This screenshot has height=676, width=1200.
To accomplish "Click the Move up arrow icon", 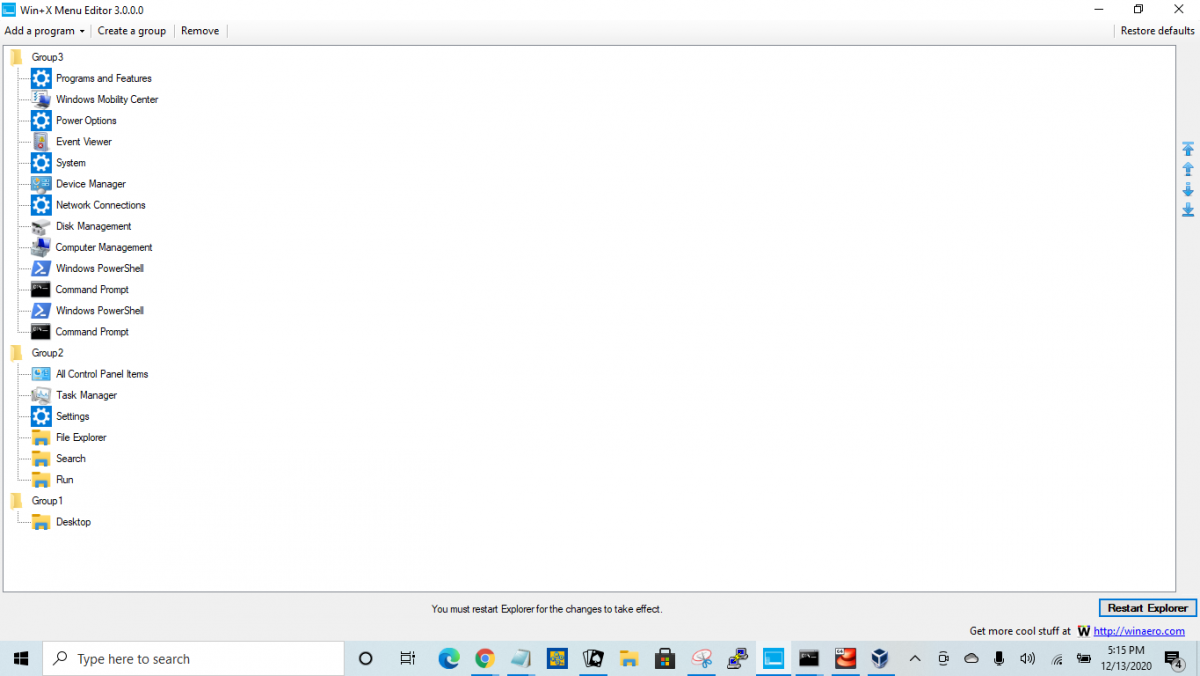I will click(x=1188, y=169).
